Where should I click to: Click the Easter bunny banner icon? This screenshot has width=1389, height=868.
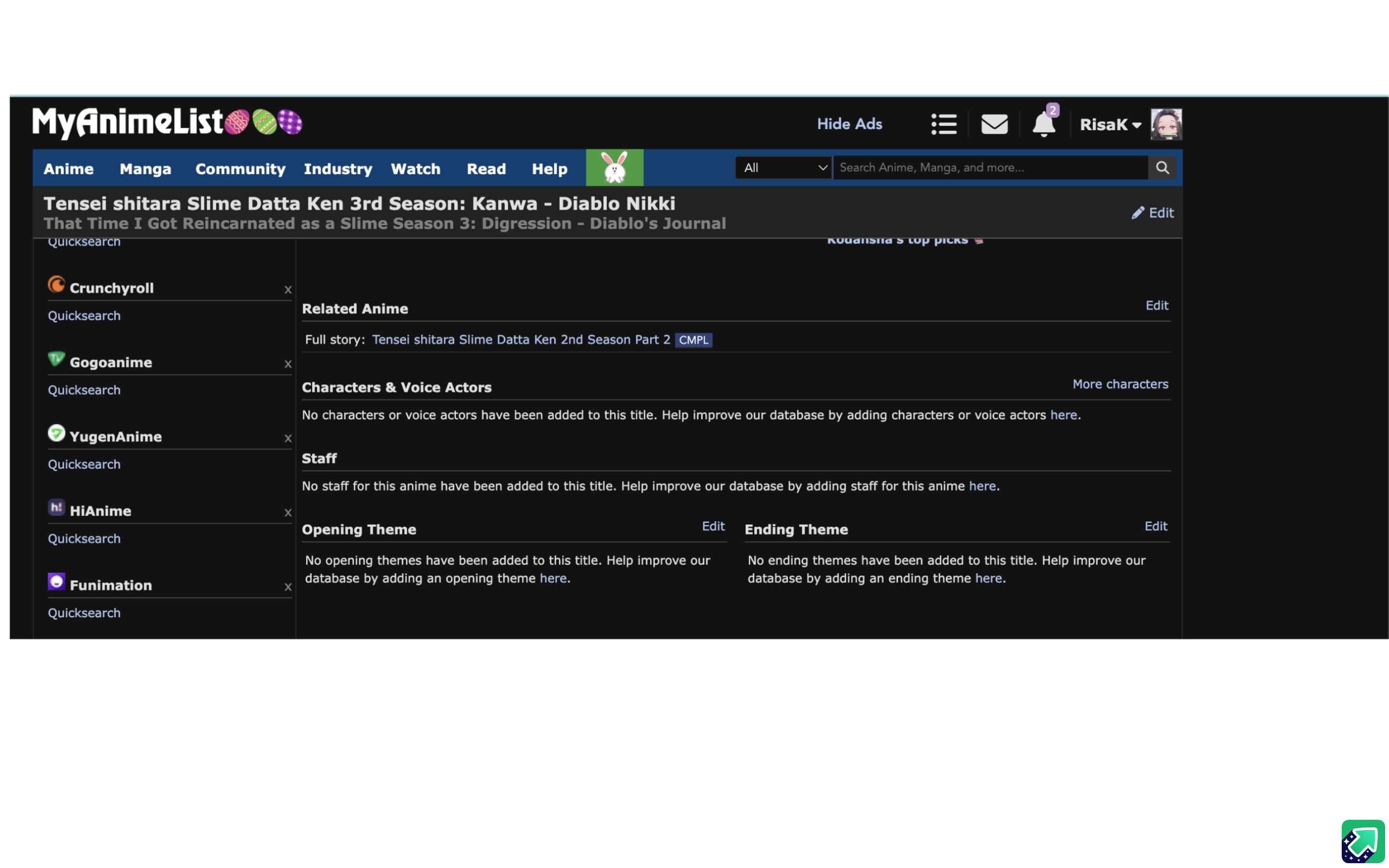tap(614, 168)
